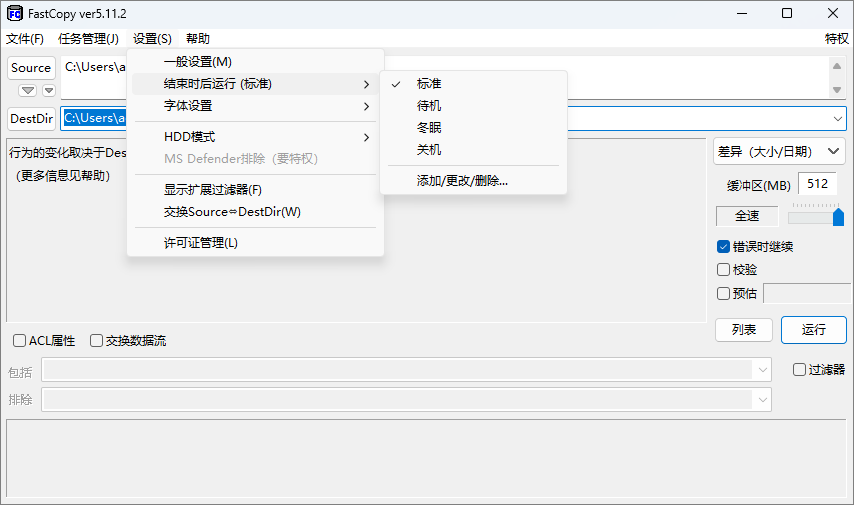This screenshot has height=505, width=854.
Task: Click the 列表 button
Action: [743, 330]
